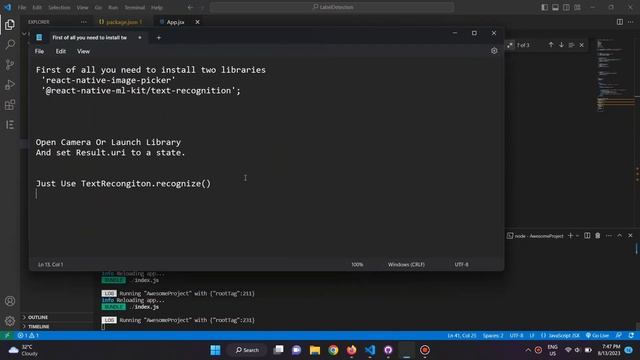Collapse the project folder chevron in Explorer
The width and height of the screenshot is (640, 360).
(x=24, y=33)
